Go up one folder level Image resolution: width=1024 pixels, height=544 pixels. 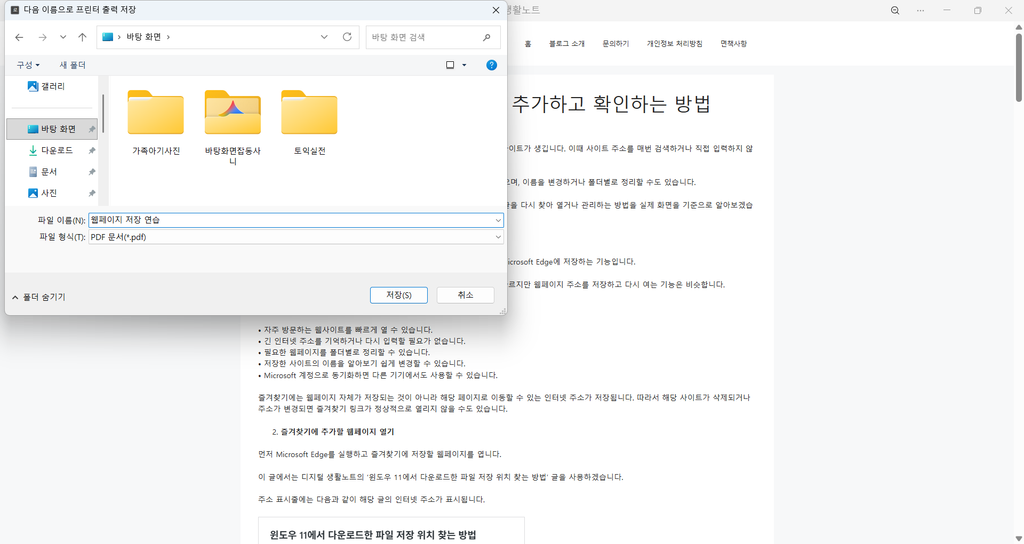(x=82, y=37)
